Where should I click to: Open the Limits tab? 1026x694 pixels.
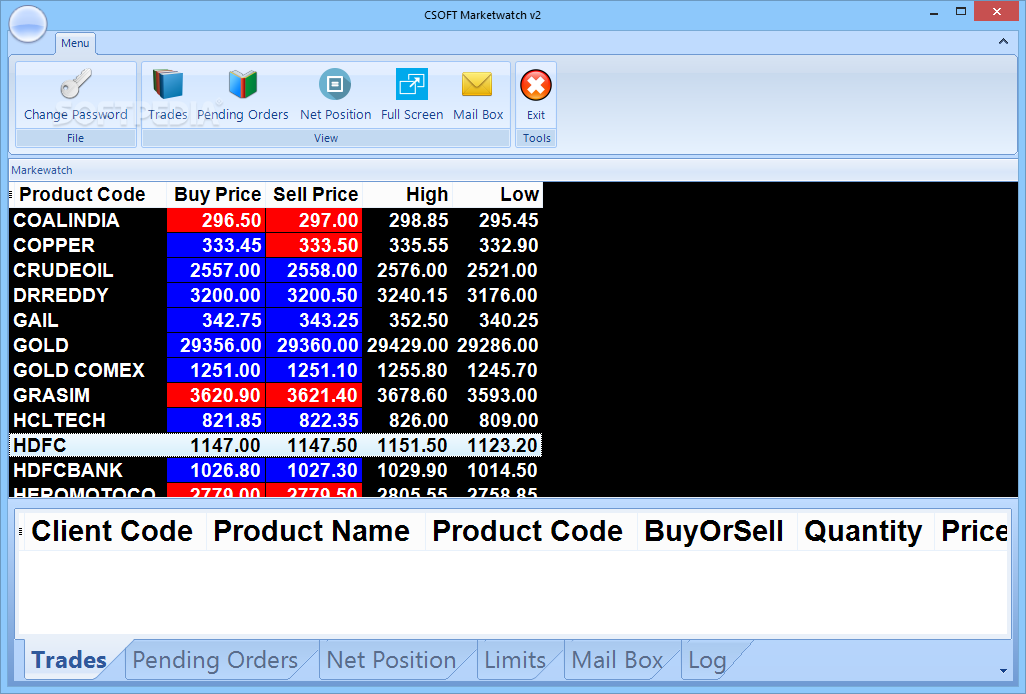(x=515, y=660)
